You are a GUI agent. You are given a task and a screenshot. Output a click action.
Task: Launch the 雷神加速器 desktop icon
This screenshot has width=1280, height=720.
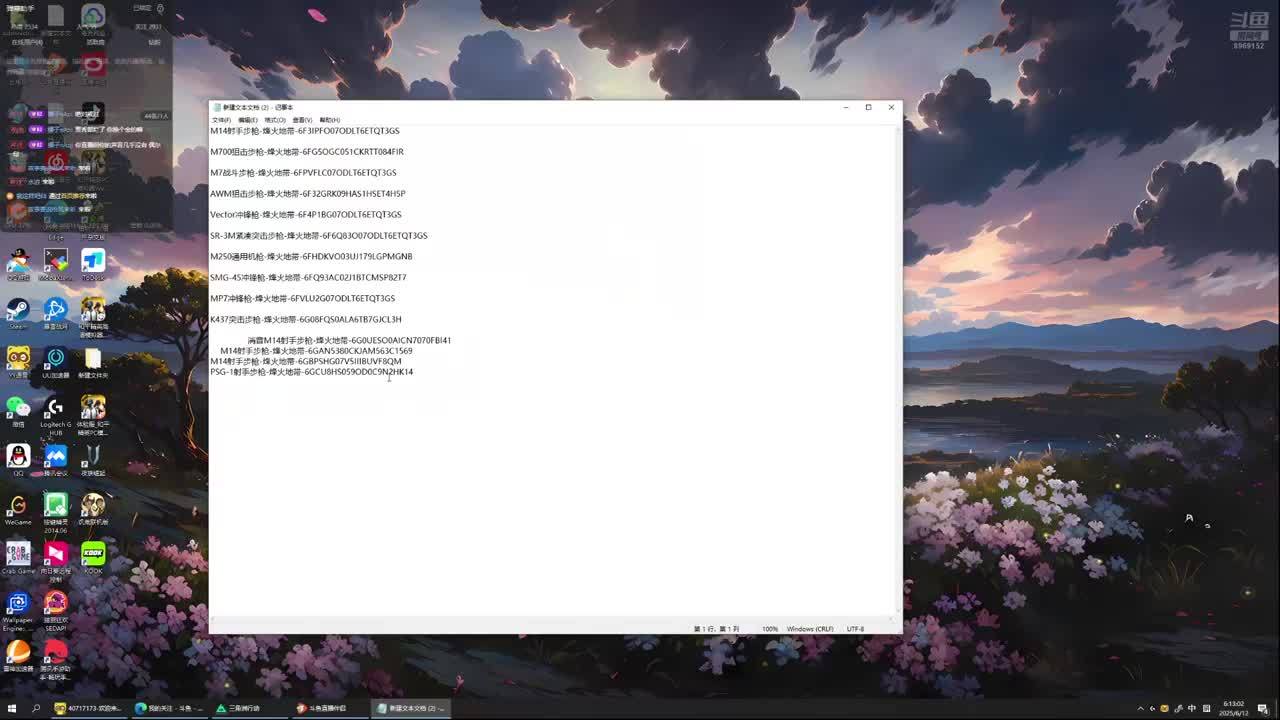(x=18, y=656)
